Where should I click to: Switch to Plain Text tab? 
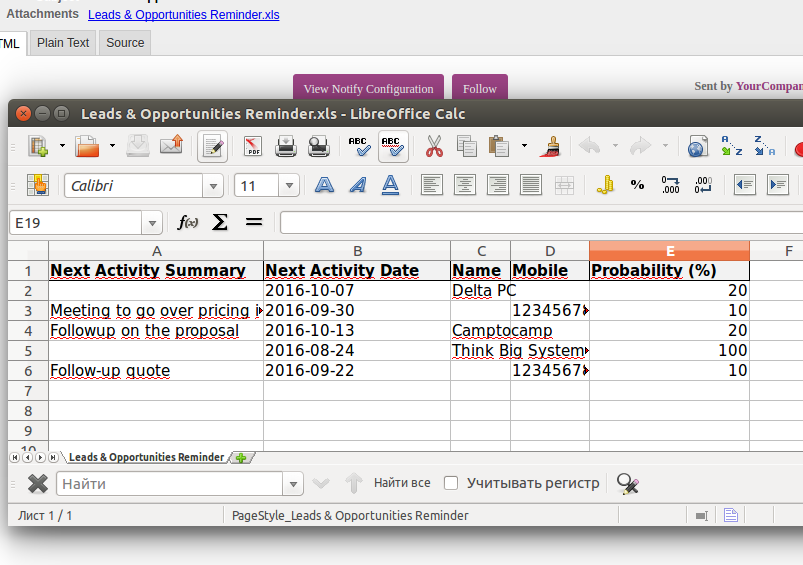point(63,43)
